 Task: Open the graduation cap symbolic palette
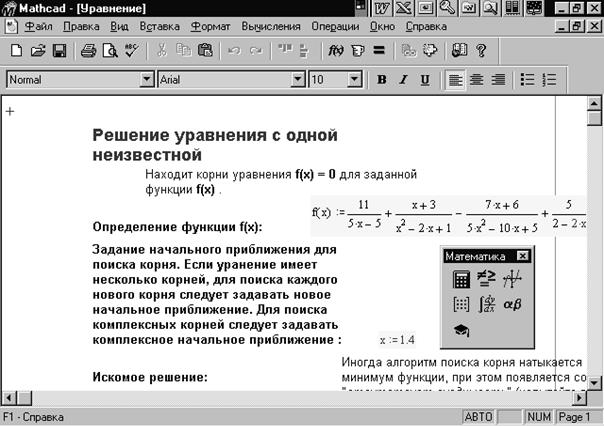click(x=461, y=330)
